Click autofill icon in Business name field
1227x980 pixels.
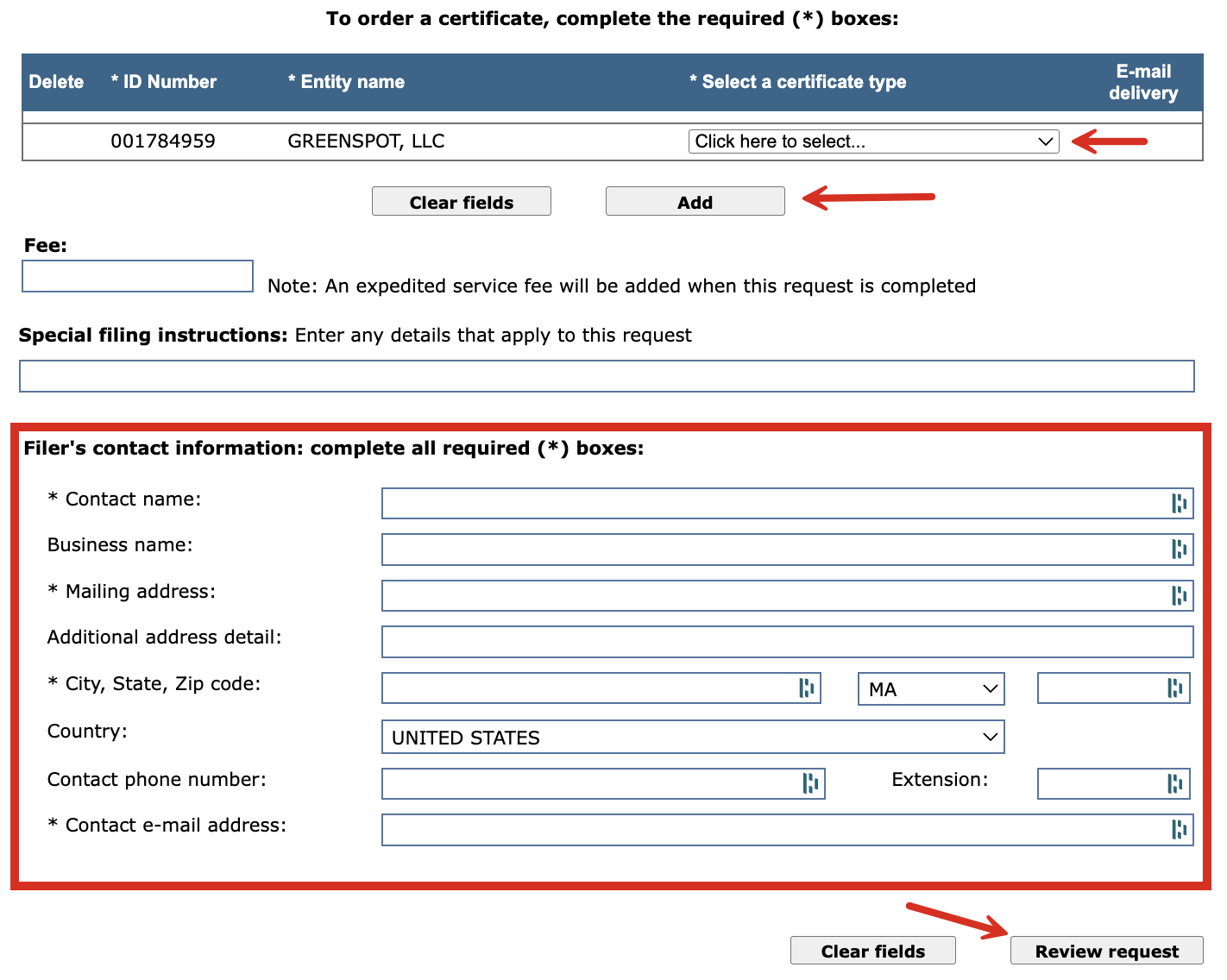(1179, 549)
